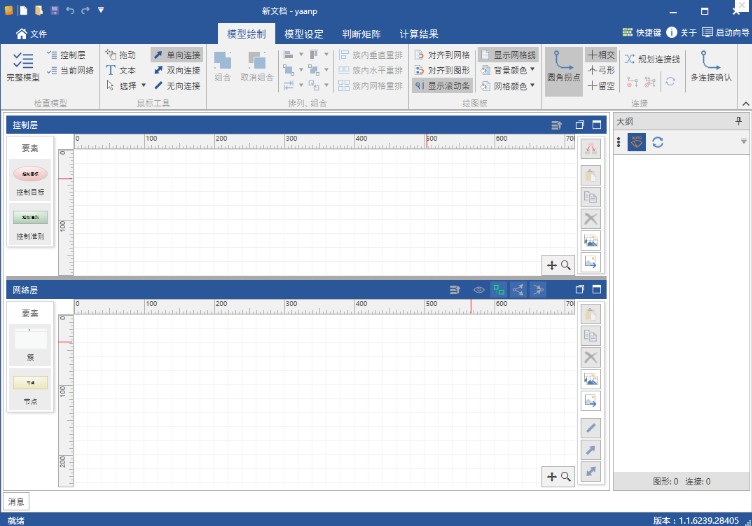The width and height of the screenshot is (752, 526).
Task: Open 快捷键 shortcuts
Action: pyautogui.click(x=641, y=33)
